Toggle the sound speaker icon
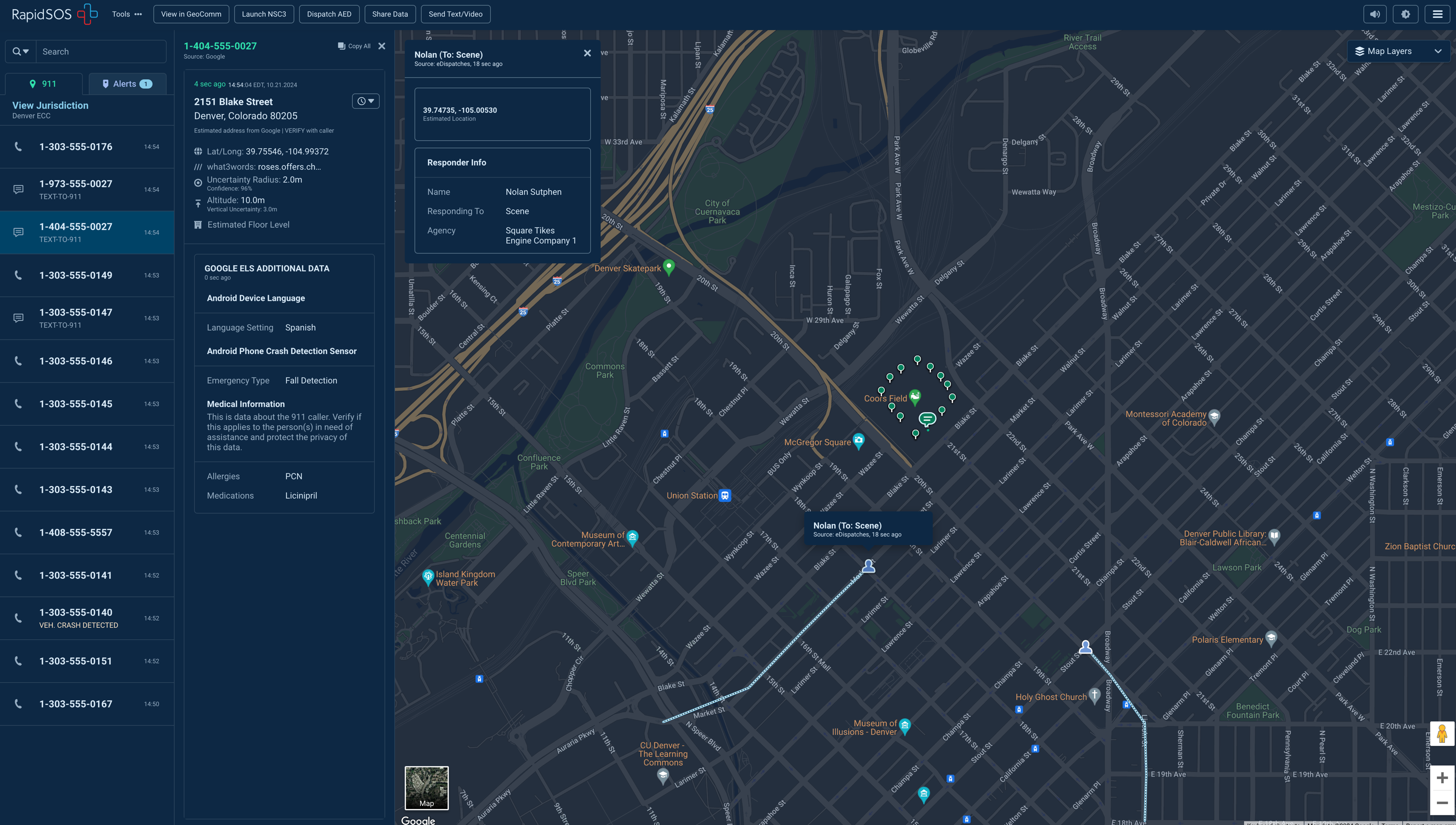The height and width of the screenshot is (825, 1456). pos(1374,14)
